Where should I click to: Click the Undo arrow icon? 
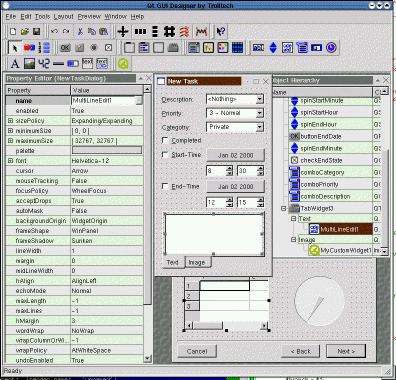(54, 32)
